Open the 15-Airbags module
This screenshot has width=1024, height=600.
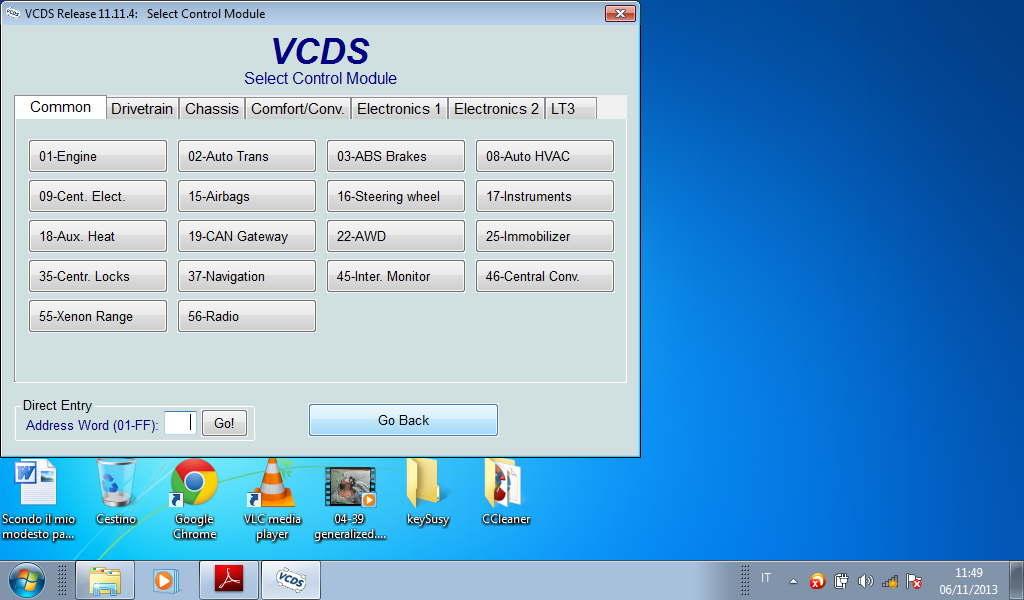[247, 196]
